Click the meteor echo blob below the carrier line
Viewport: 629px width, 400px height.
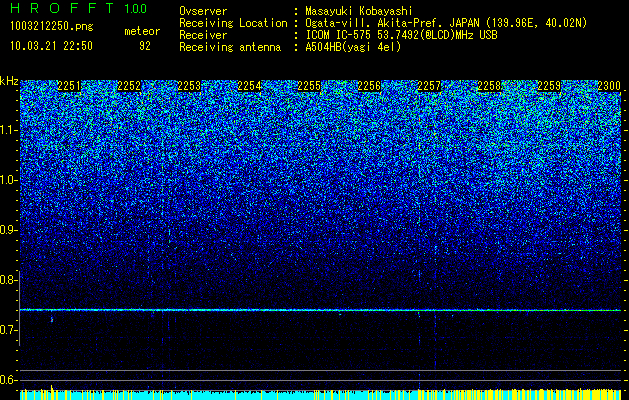(x=52, y=320)
